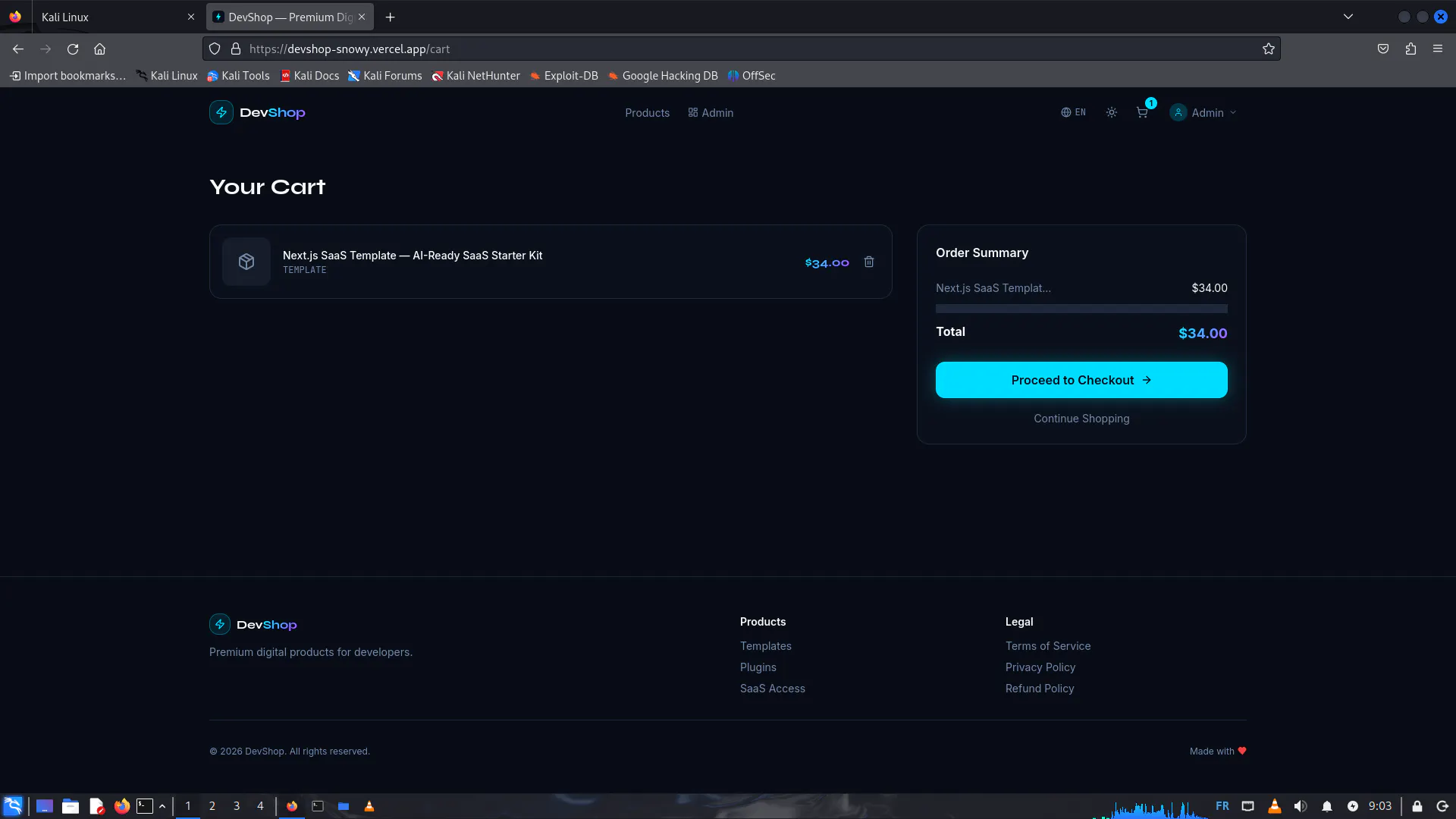
Task: Open footer Templates link
Action: tap(766, 646)
